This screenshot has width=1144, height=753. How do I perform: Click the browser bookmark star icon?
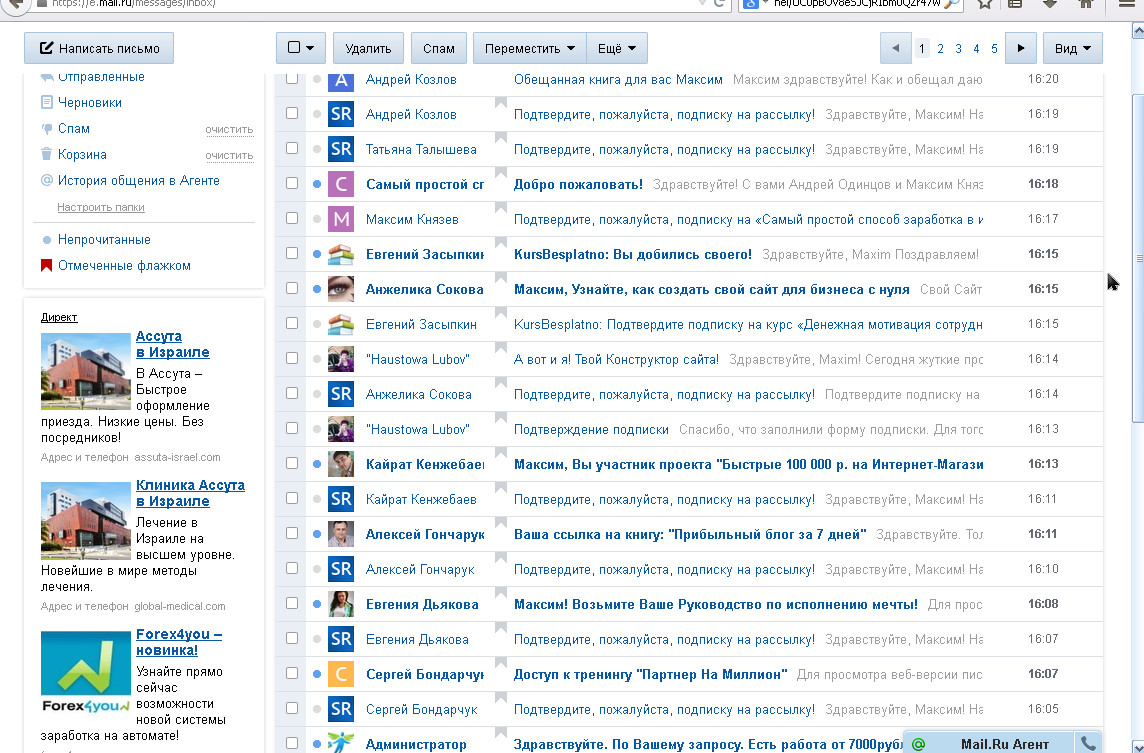pos(984,4)
